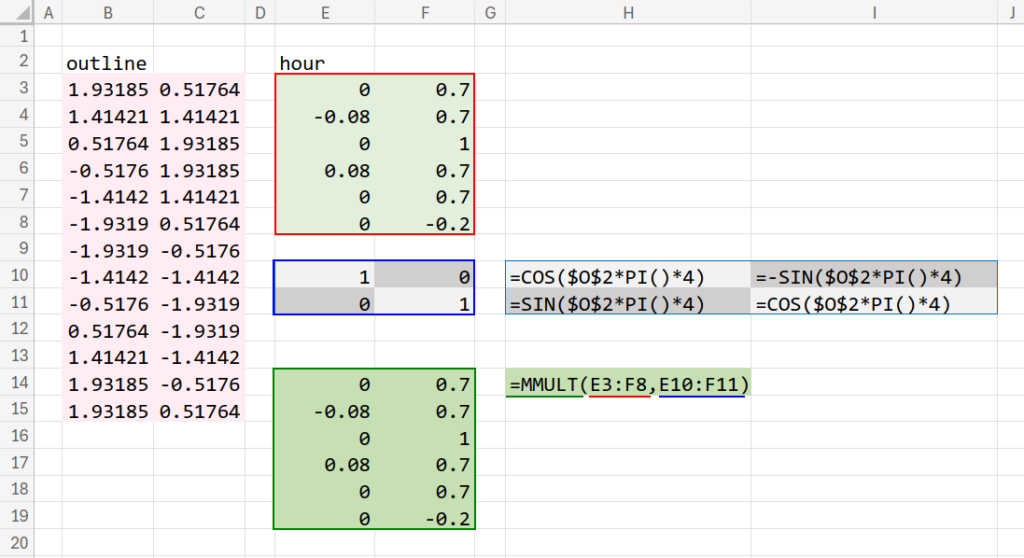Select column B header
Image resolution: width=1024 pixels, height=558 pixels.
(x=107, y=13)
